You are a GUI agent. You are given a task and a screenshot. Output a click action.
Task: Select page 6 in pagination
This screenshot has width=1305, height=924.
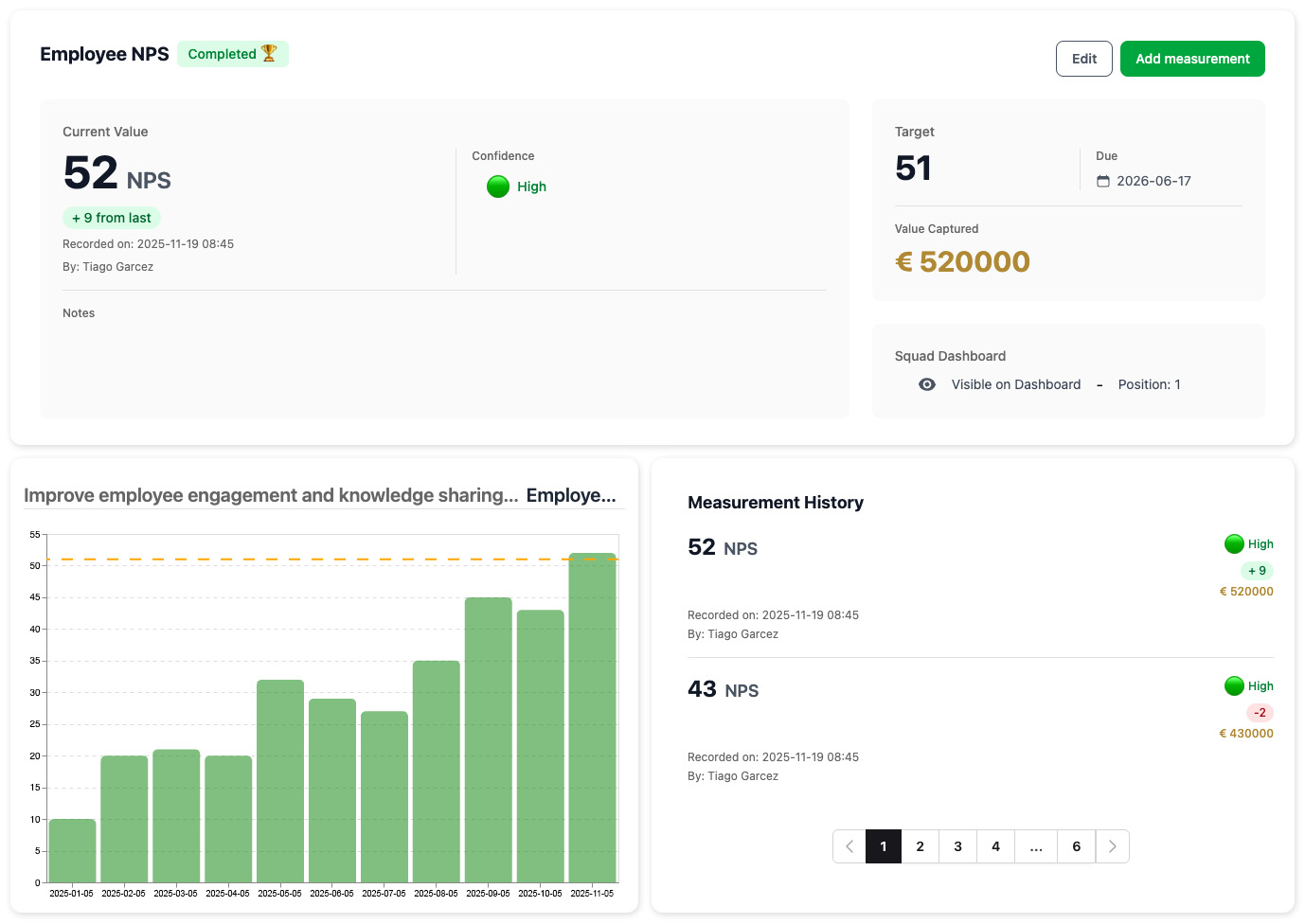click(1076, 846)
